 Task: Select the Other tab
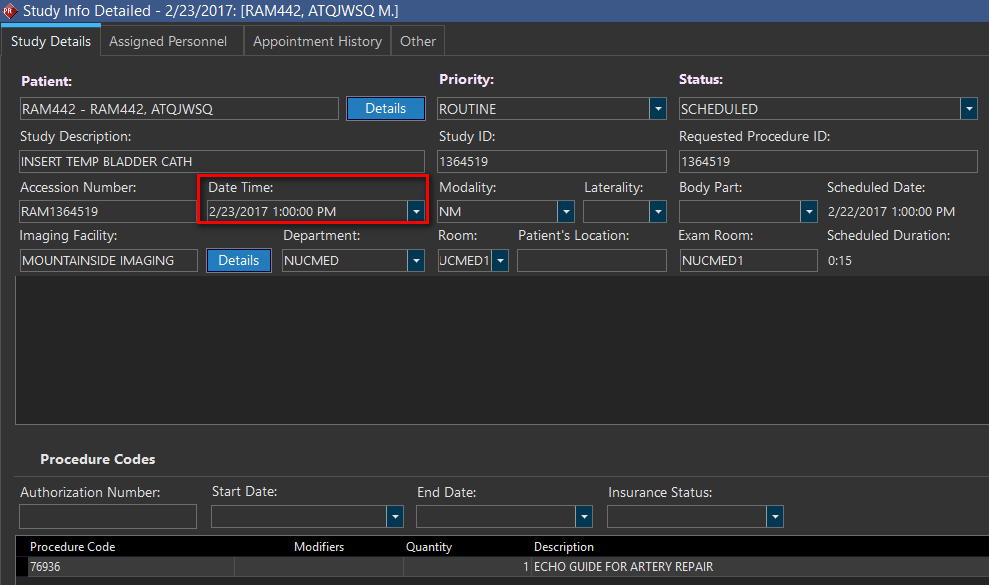[418, 42]
